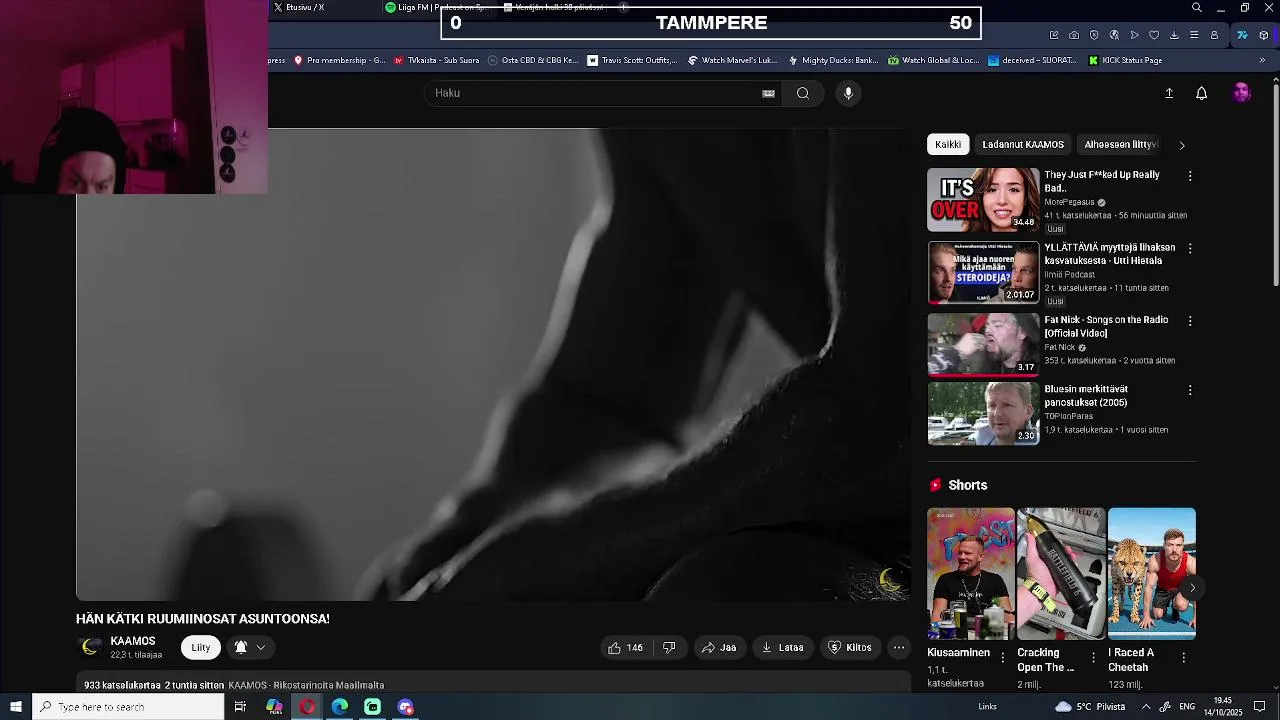The height and width of the screenshot is (720, 1280).
Task: Open the Opera browser taskbar icon
Action: click(307, 707)
